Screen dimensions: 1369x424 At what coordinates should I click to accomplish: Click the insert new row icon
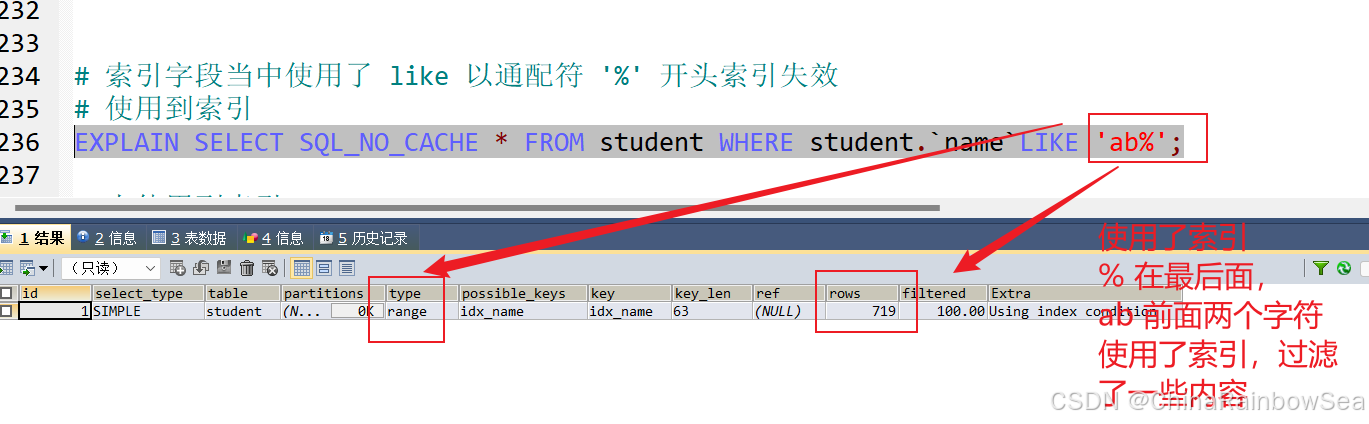177,268
